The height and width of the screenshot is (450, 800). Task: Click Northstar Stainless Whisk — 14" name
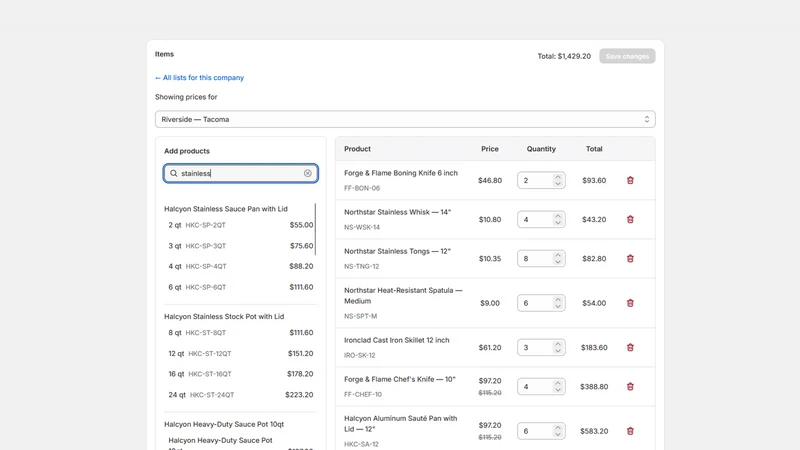(x=397, y=212)
